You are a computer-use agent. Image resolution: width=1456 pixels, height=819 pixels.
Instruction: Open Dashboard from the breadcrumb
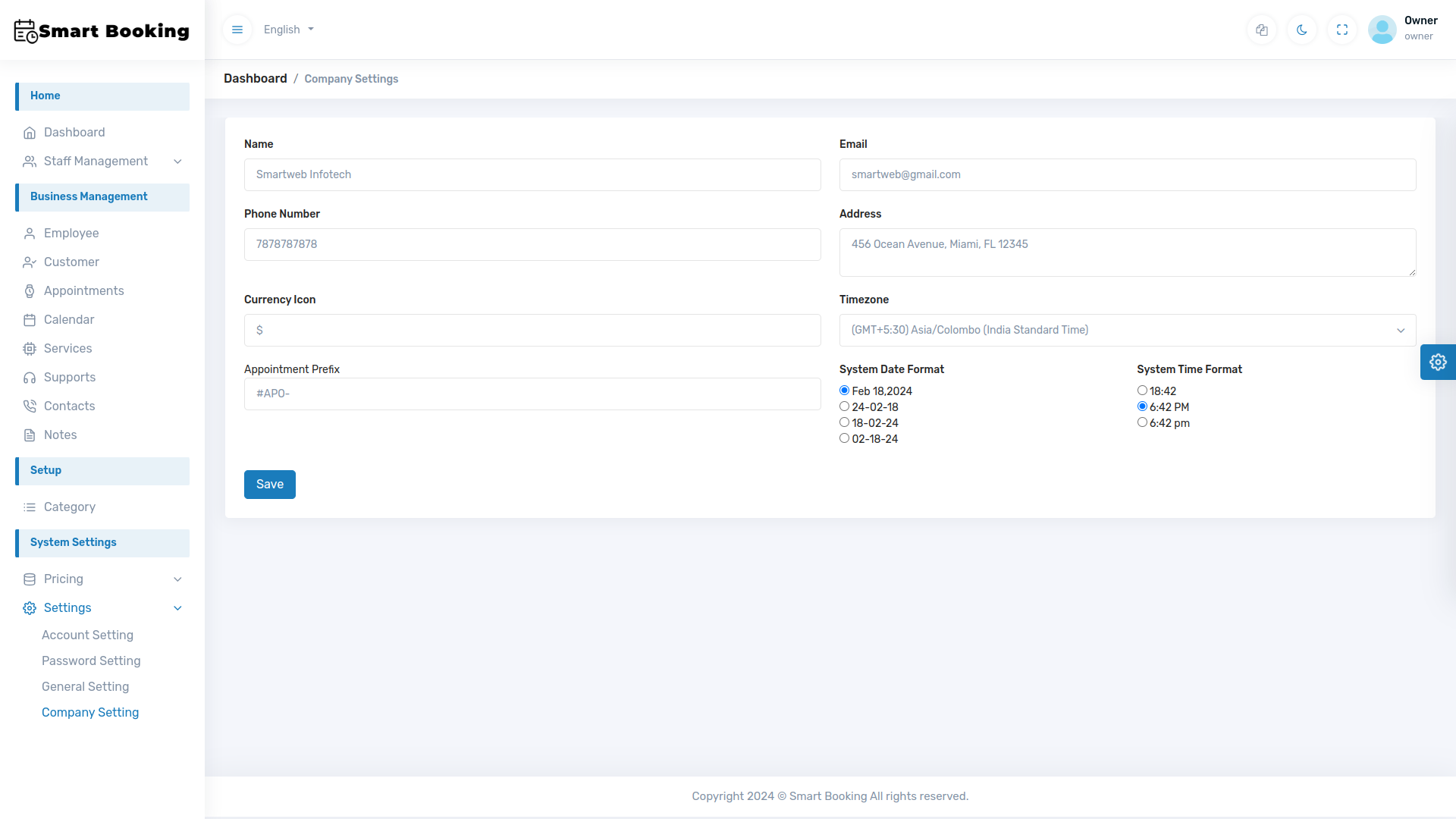click(255, 78)
